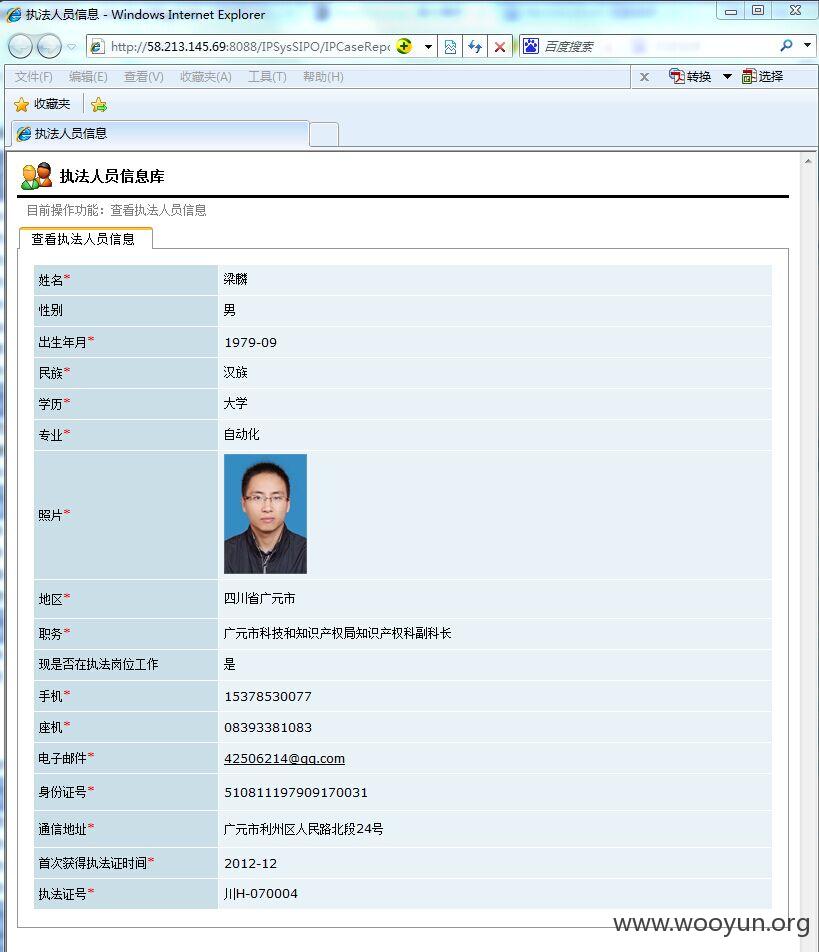
Task: Open the 查看(V) menu
Action: (144, 77)
